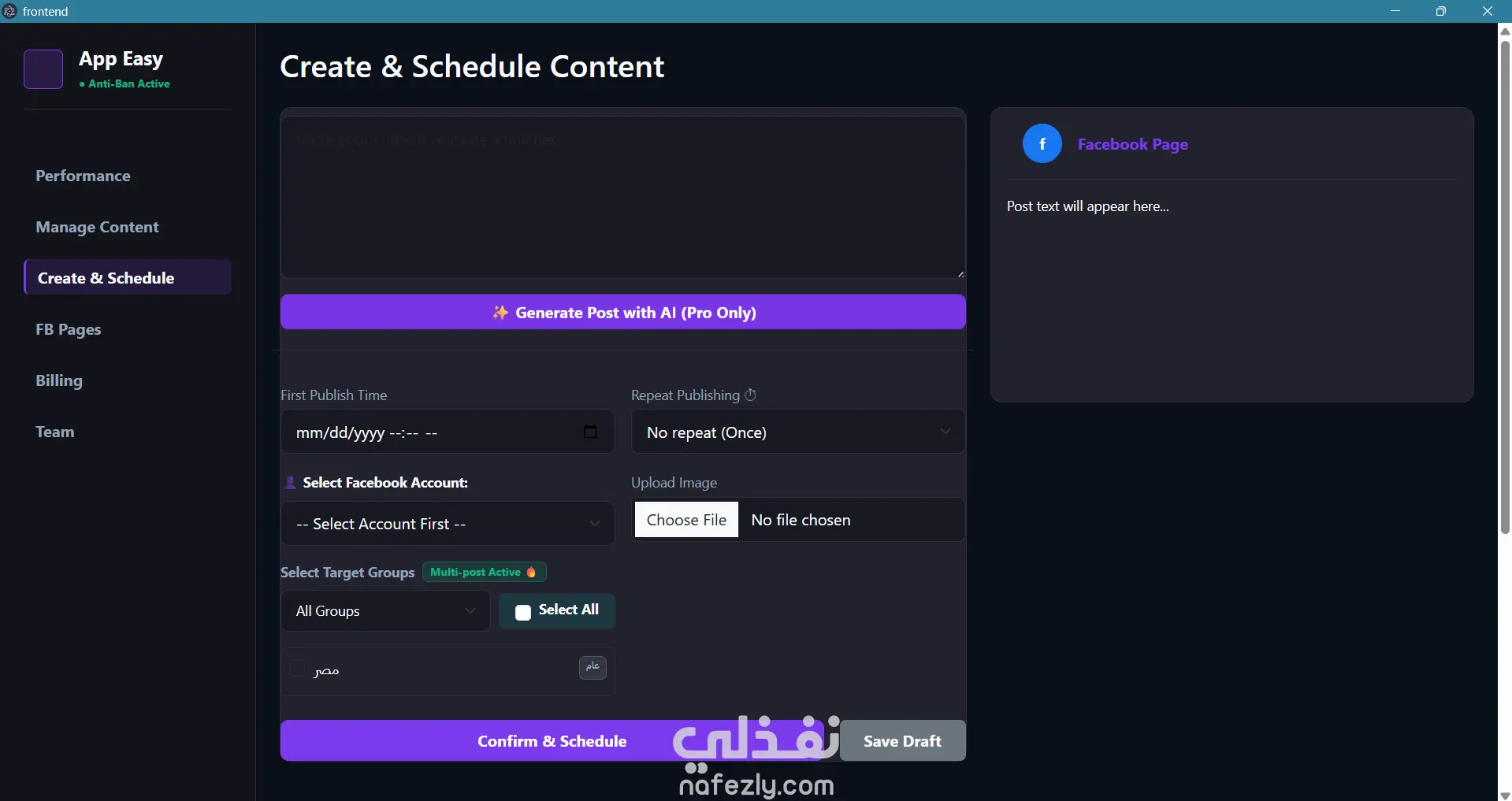Screen dimensions: 1512x801
Task: Click the Facebook Page link in preview
Action: click(x=1133, y=144)
